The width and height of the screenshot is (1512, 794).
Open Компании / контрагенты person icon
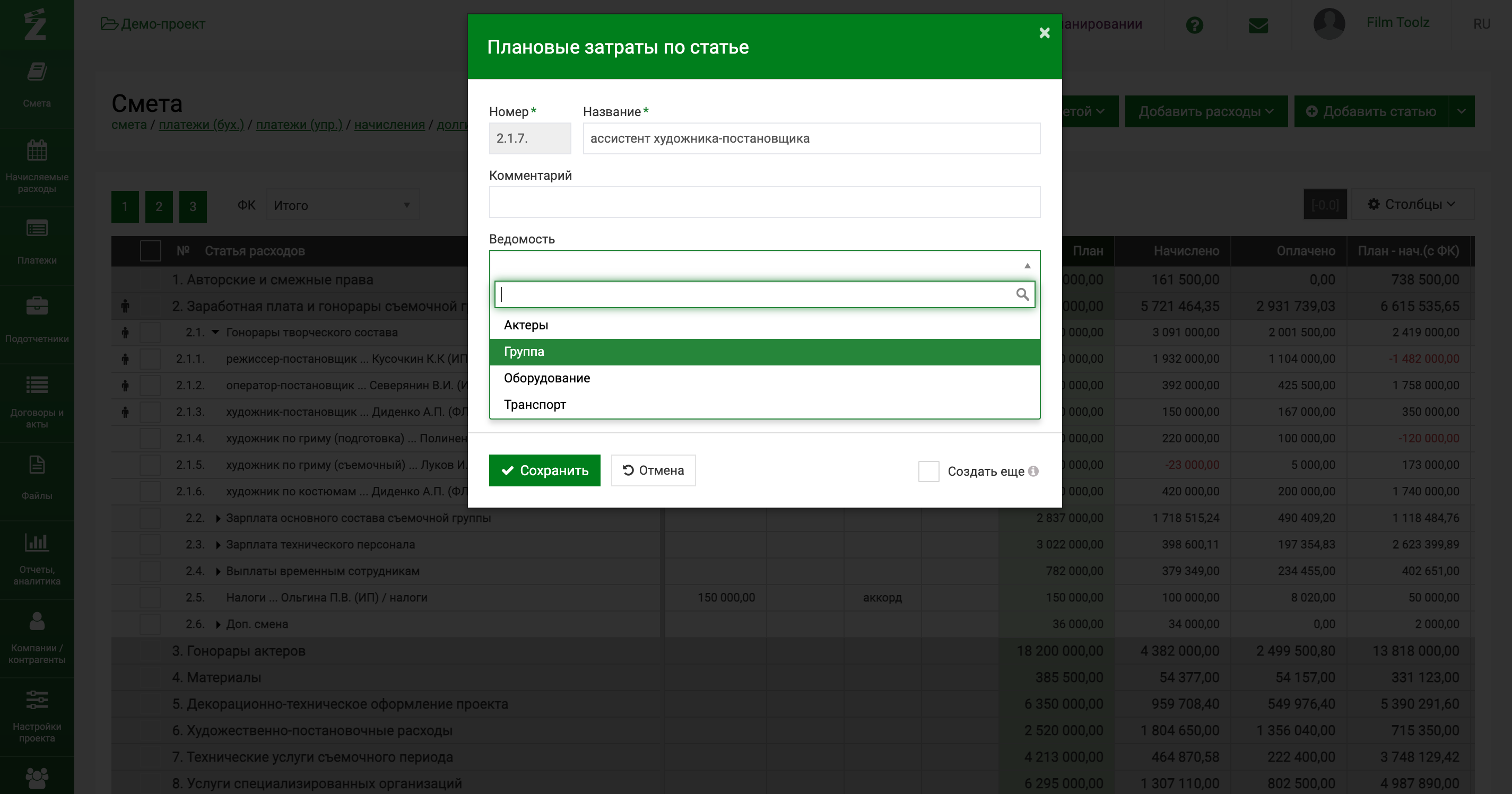pos(37,621)
